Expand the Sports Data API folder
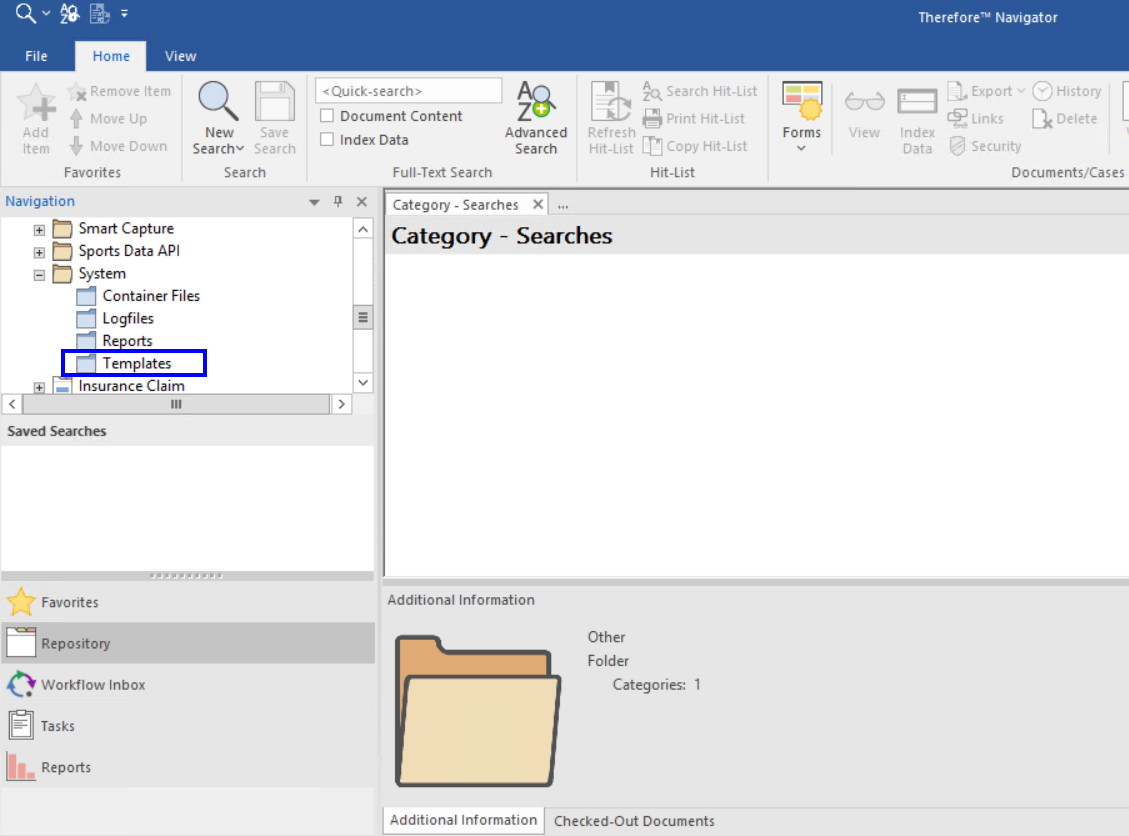1129x836 pixels. tap(39, 252)
